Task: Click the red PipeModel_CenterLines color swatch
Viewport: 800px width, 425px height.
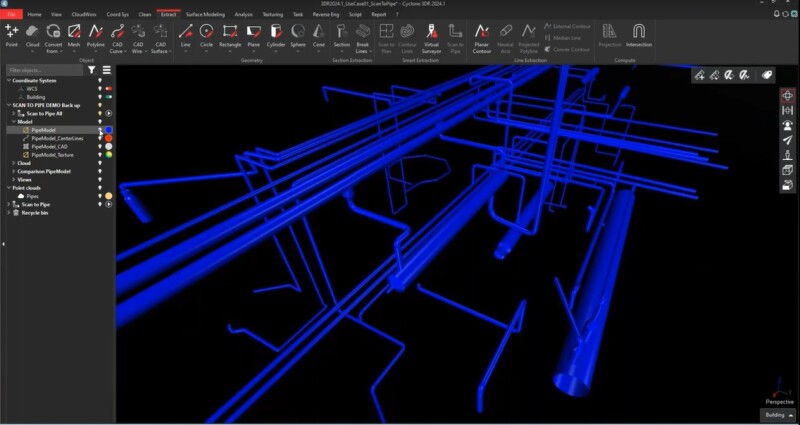Action: coord(108,138)
